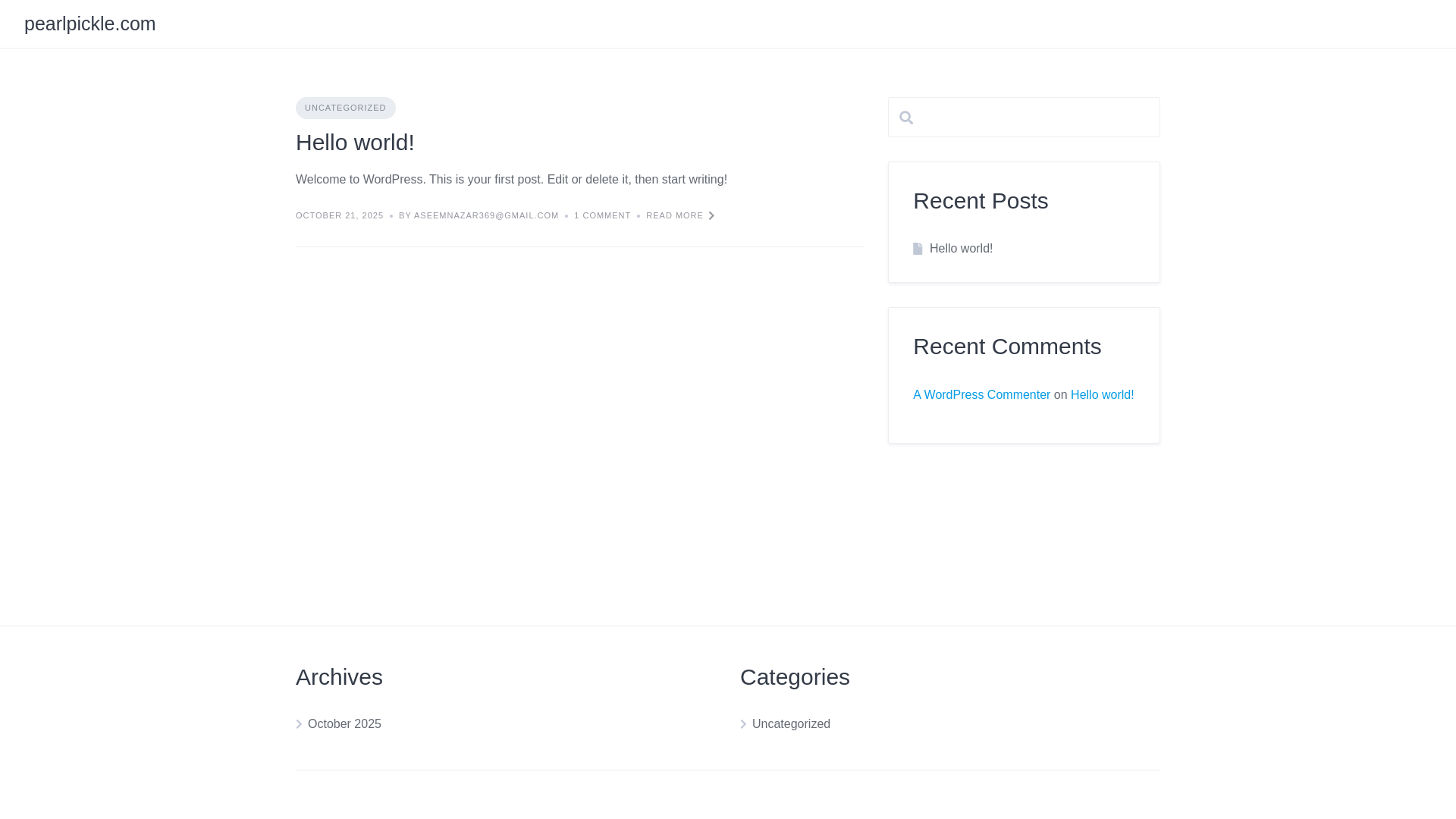The image size is (1456, 819).
Task: Click the arrow before October 2025
Action: coord(299,724)
